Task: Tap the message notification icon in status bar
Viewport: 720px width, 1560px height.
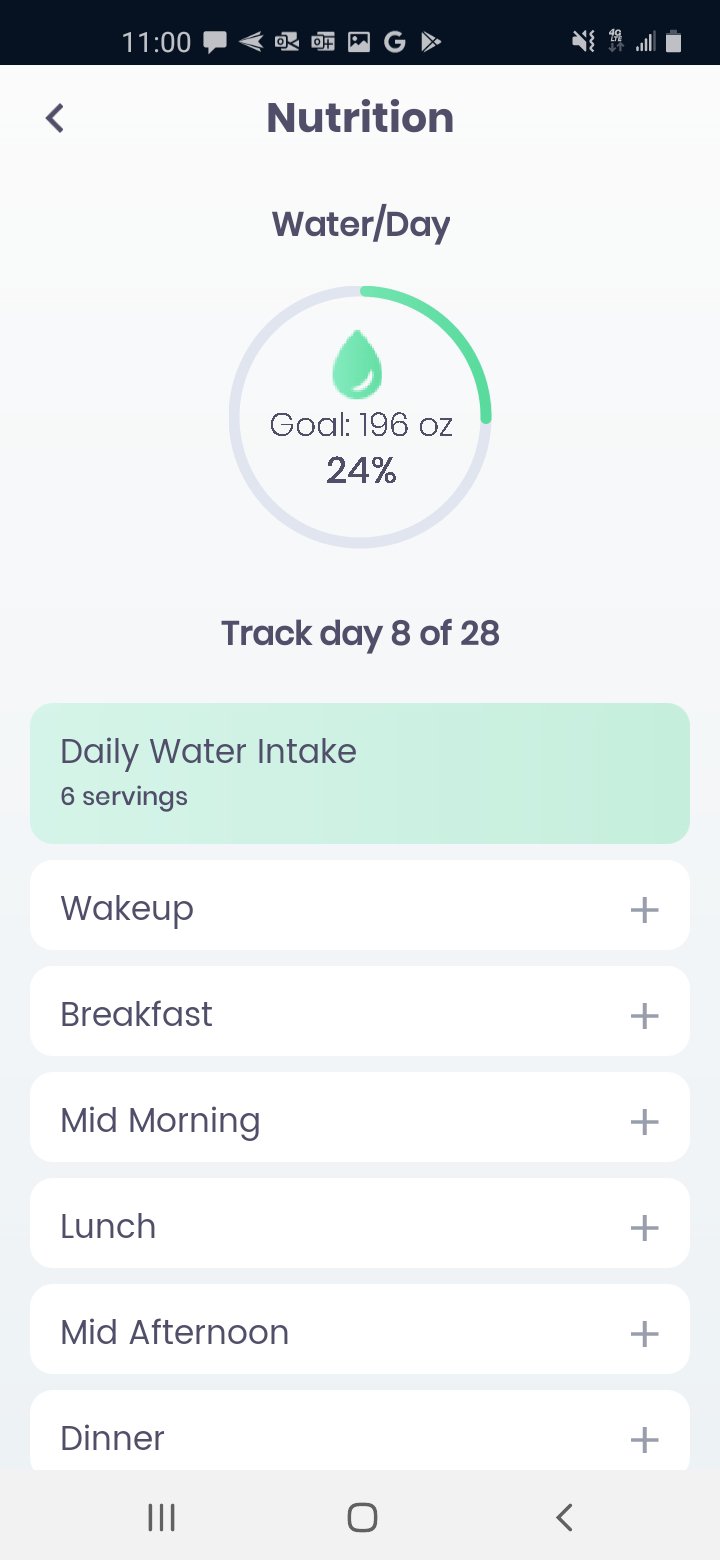Action: pos(214,42)
